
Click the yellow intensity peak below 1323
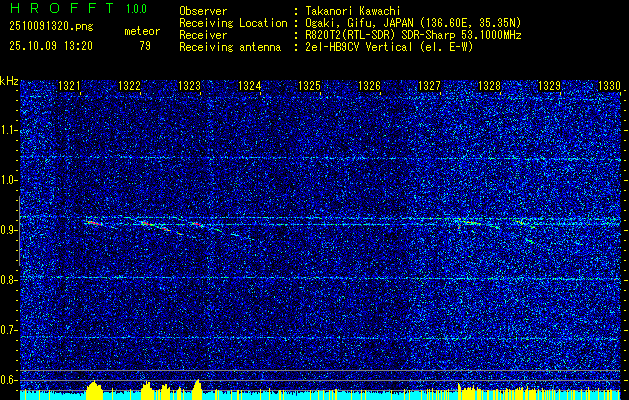point(197,389)
